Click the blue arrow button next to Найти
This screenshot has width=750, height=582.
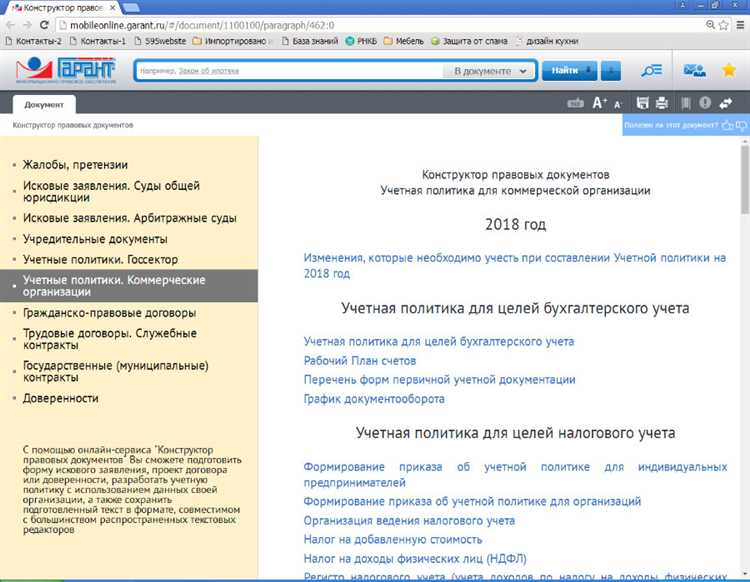pyautogui.click(x=611, y=71)
